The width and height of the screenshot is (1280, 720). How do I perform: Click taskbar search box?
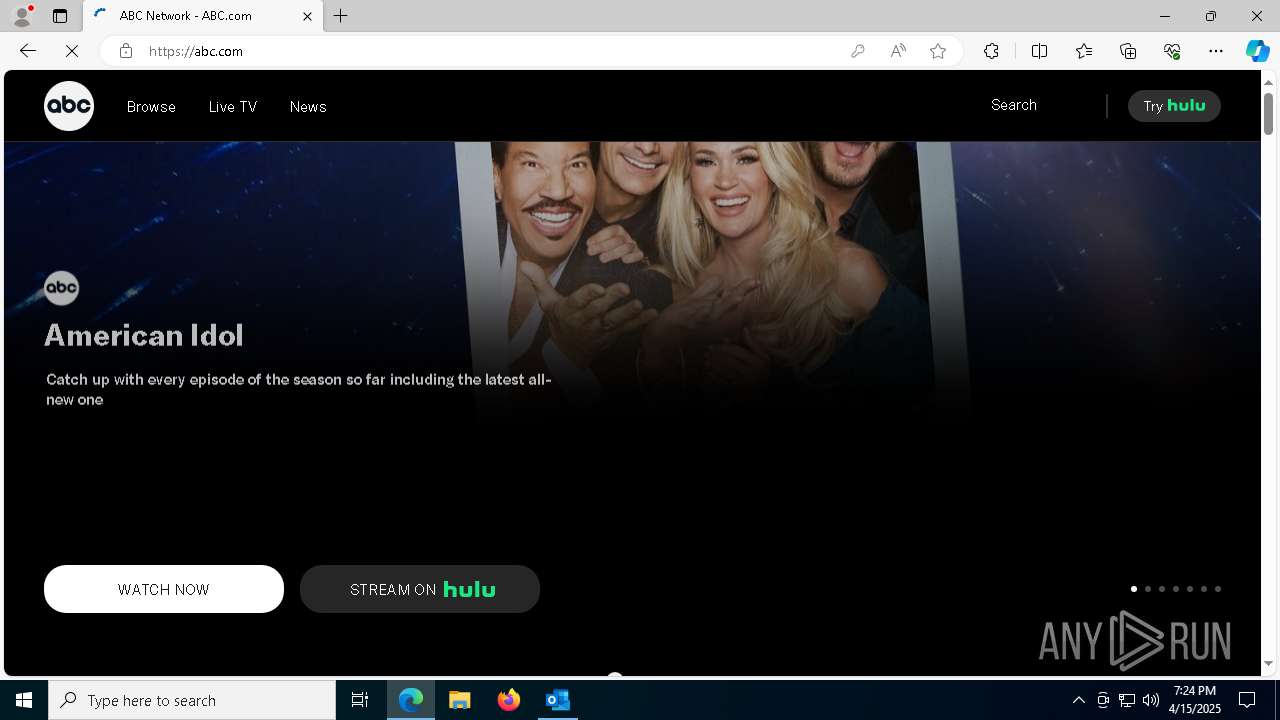point(192,700)
